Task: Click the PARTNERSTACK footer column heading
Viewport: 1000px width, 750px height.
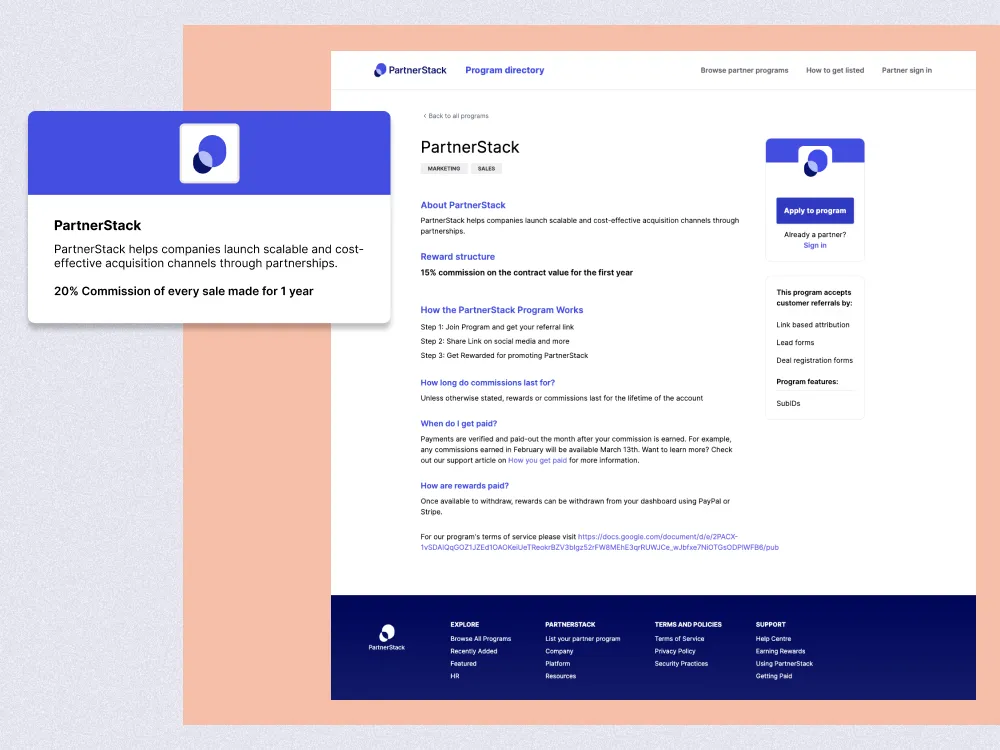Action: coord(570,624)
